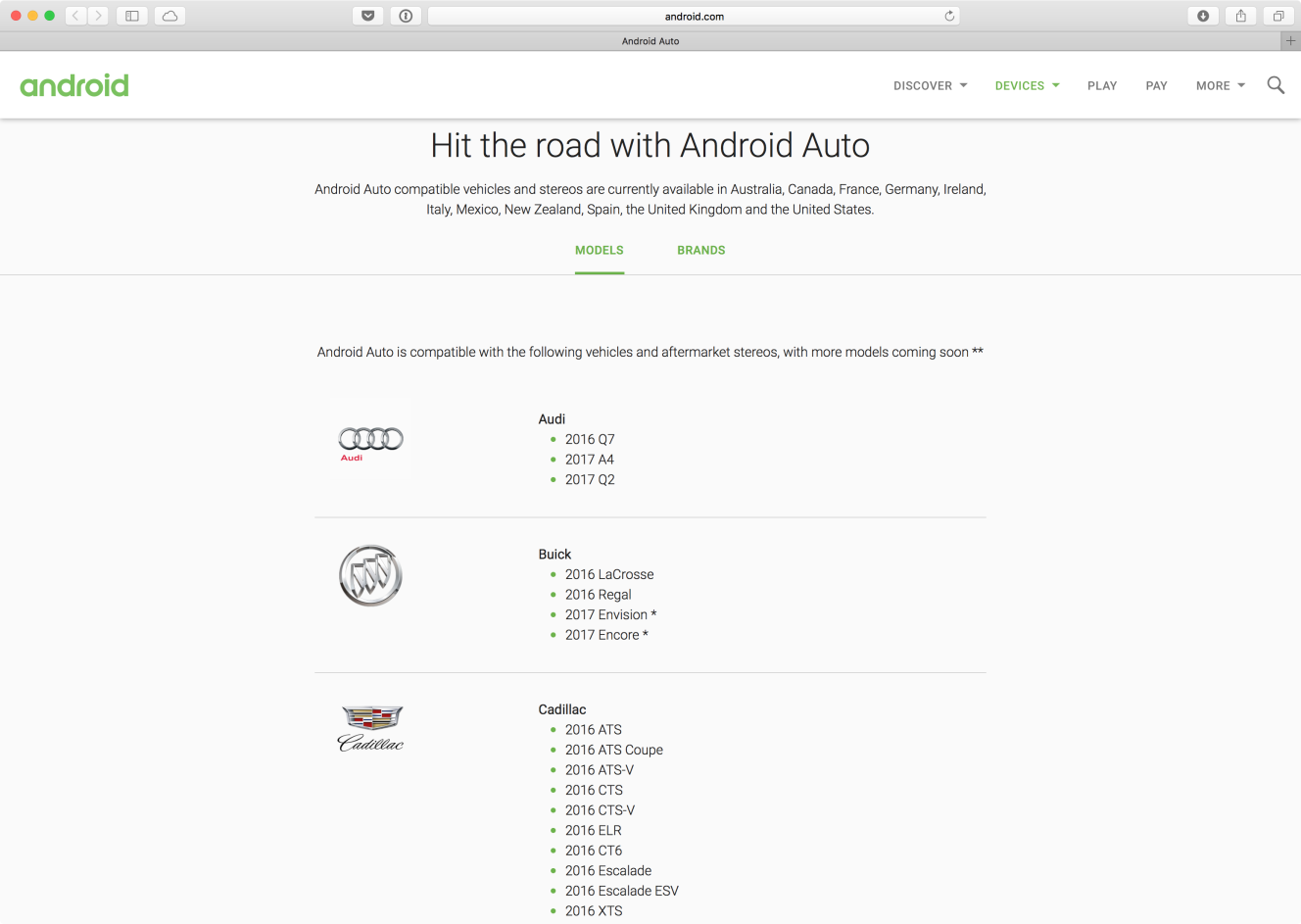Click the 2016 XTS list item
Image resolution: width=1301 pixels, height=924 pixels.
(594, 911)
